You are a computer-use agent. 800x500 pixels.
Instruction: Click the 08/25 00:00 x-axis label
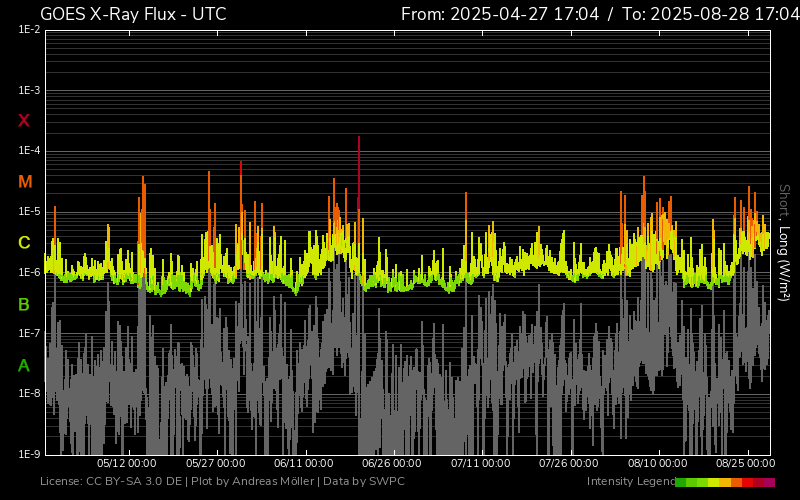[745, 464]
